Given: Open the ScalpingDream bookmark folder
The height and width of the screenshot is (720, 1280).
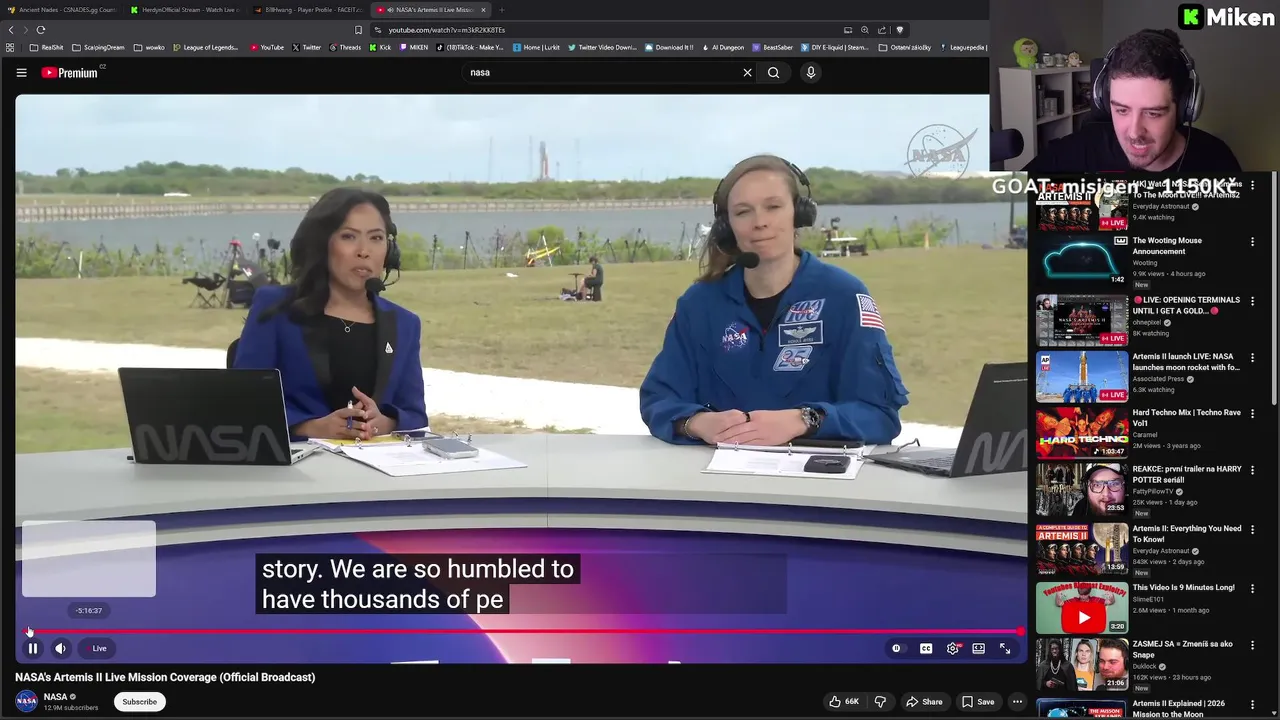Looking at the screenshot, I should [99, 47].
